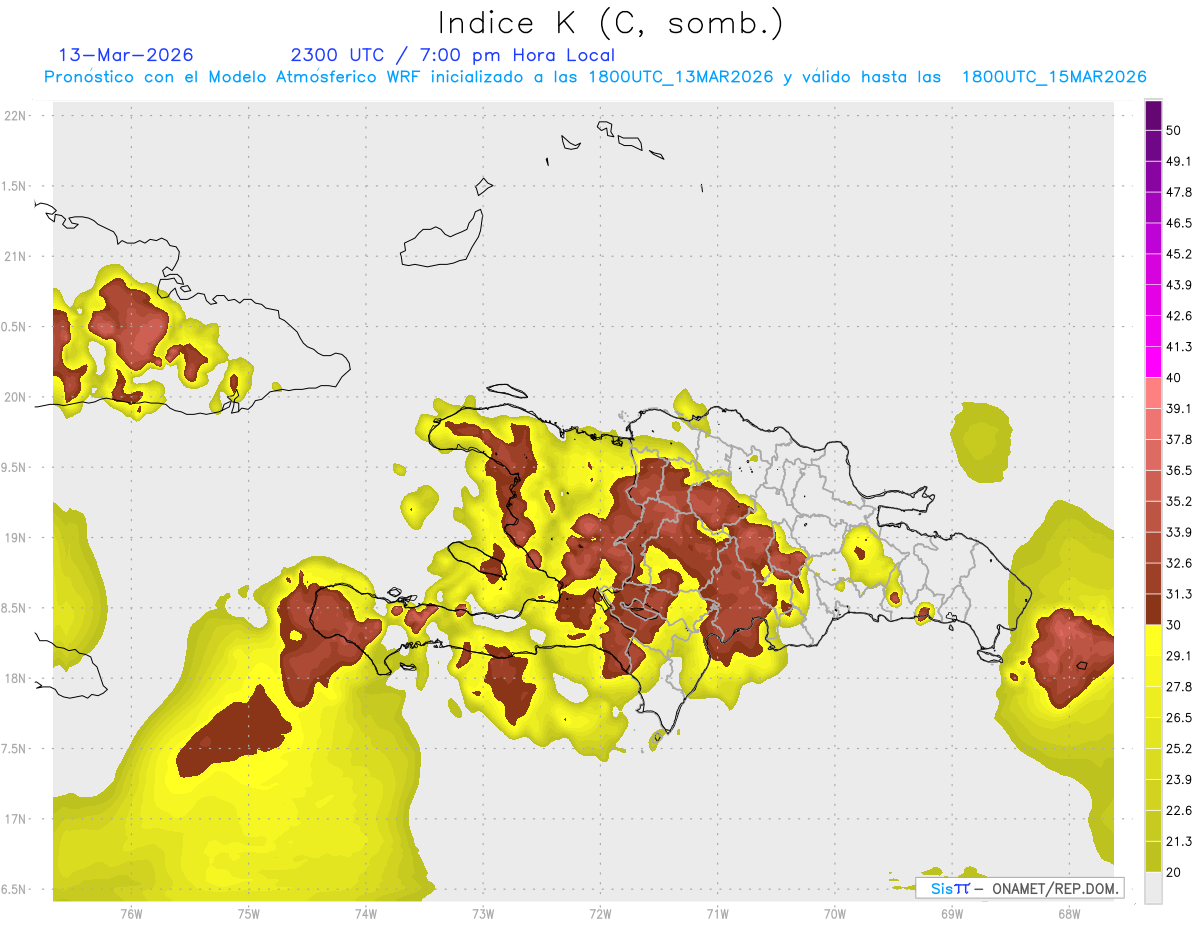Viewport: 1200px width, 927px height.
Task: Click the colorbar value "29.1"
Action: [x=1179, y=656]
